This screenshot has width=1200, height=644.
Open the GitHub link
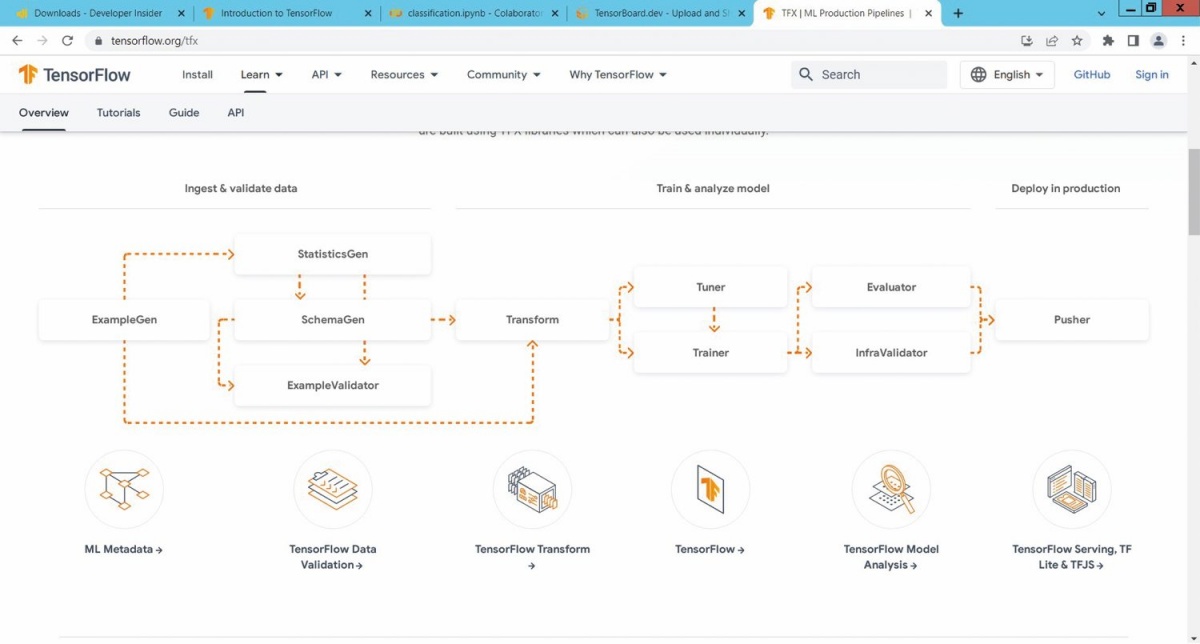coord(1092,75)
